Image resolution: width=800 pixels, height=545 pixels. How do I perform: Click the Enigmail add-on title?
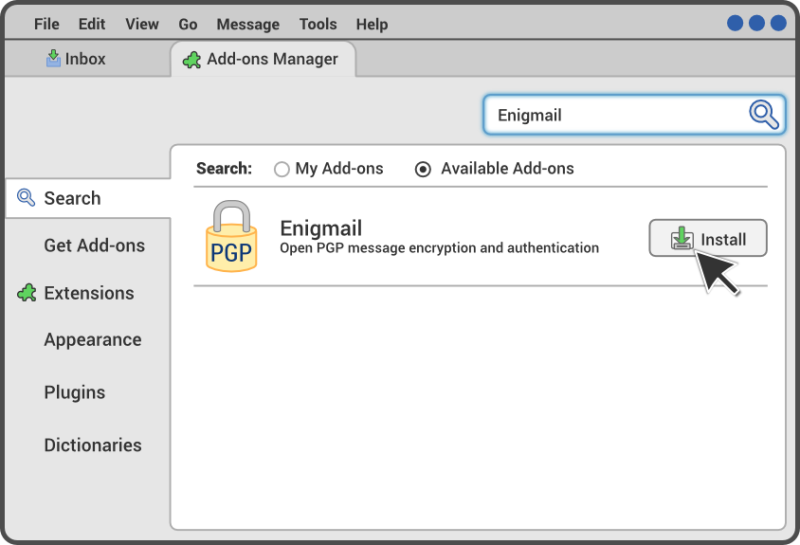(321, 228)
